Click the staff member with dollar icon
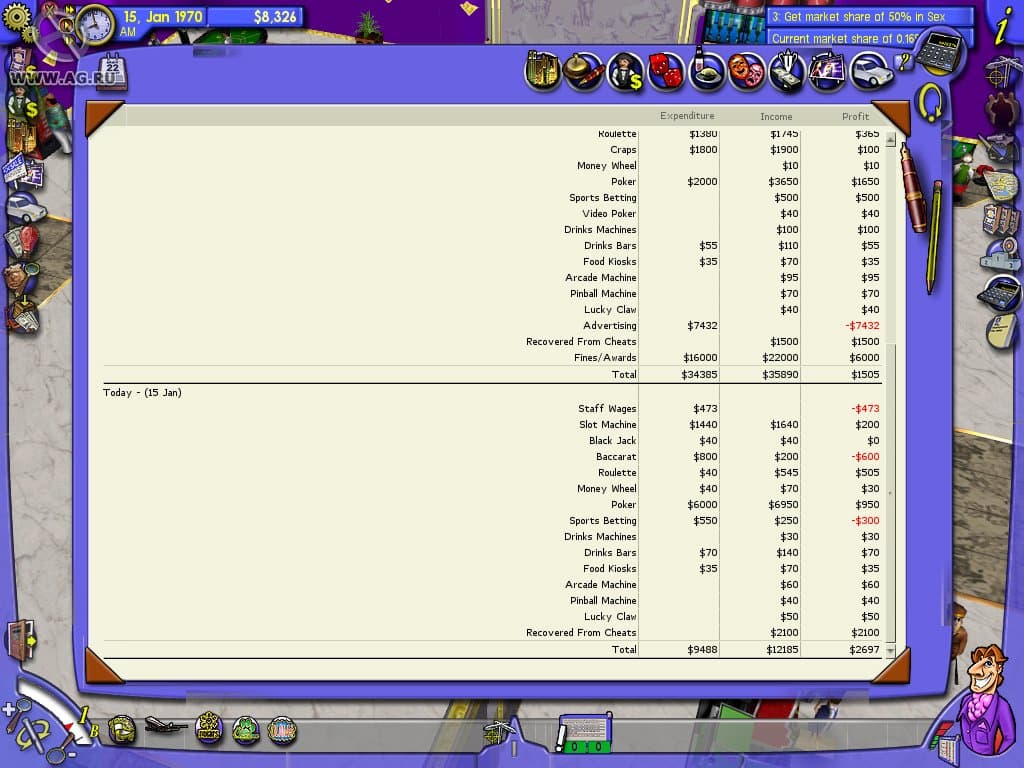1024x768 pixels. coord(625,72)
